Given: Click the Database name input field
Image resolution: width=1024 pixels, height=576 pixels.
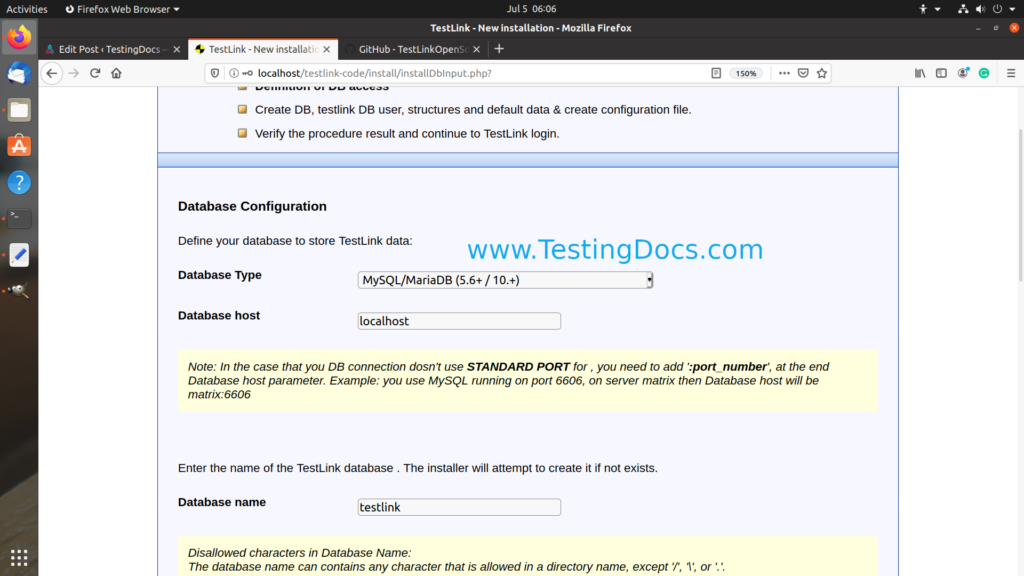Looking at the screenshot, I should (459, 507).
